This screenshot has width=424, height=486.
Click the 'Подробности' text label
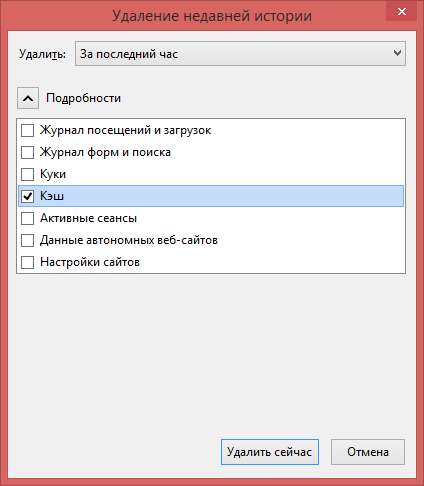coord(83,98)
